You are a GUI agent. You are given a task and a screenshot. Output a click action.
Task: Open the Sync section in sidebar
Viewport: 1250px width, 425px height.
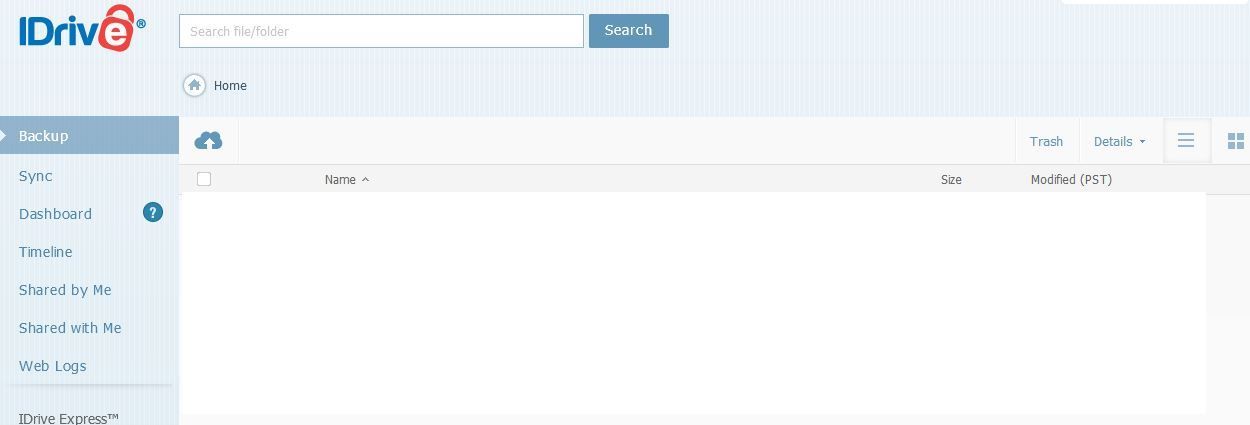(x=36, y=176)
